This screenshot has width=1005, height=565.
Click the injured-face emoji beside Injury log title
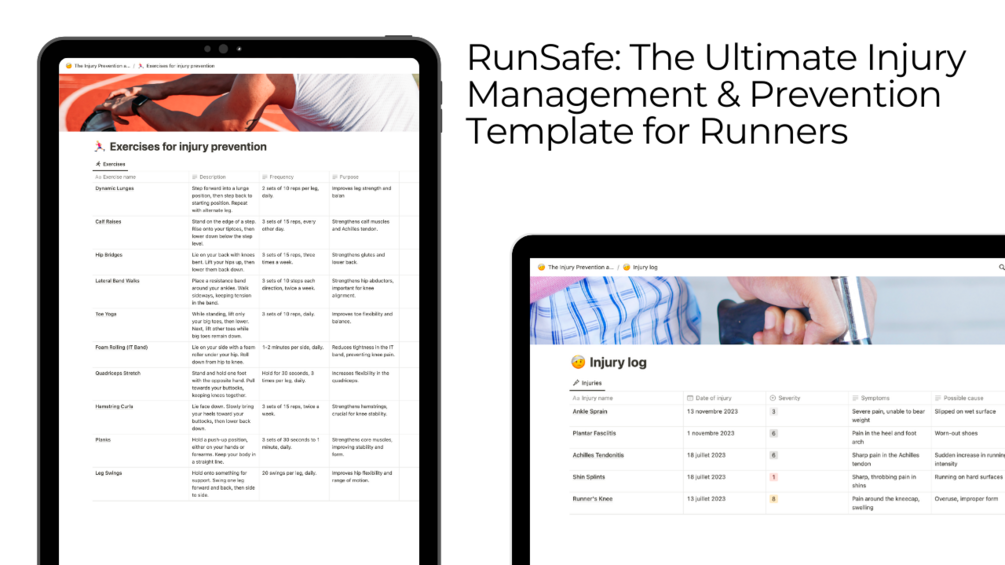click(578, 362)
